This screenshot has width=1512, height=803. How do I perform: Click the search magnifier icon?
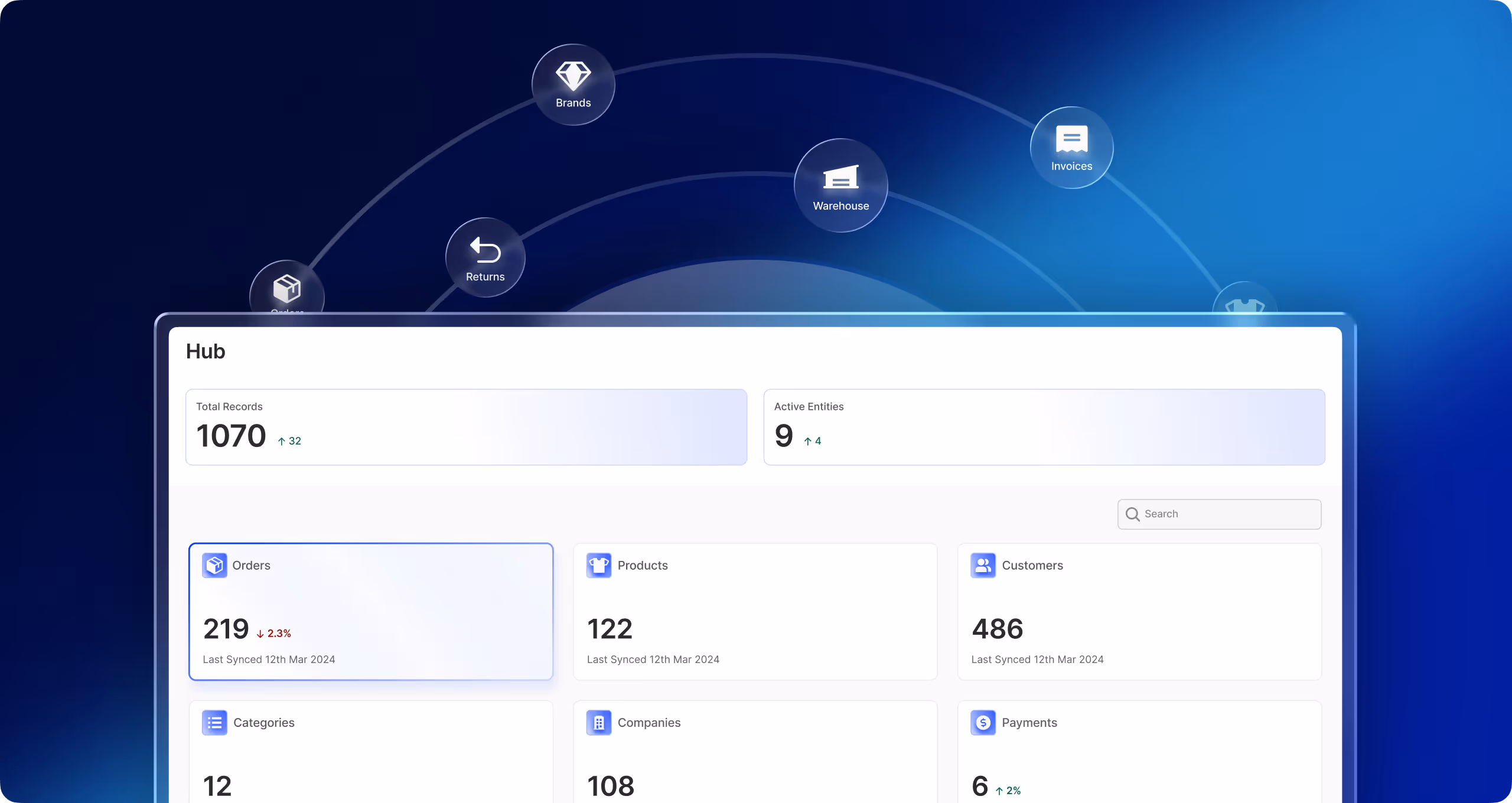coord(1133,514)
